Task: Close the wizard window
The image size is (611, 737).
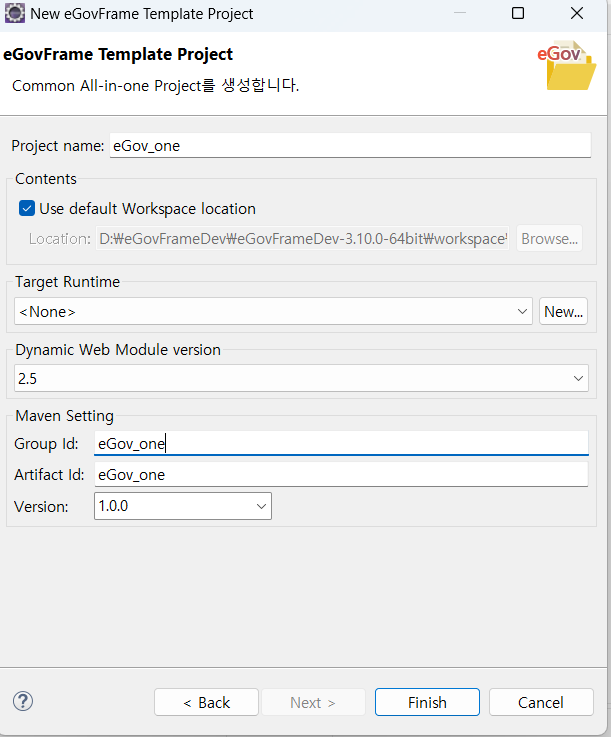Action: tap(577, 13)
